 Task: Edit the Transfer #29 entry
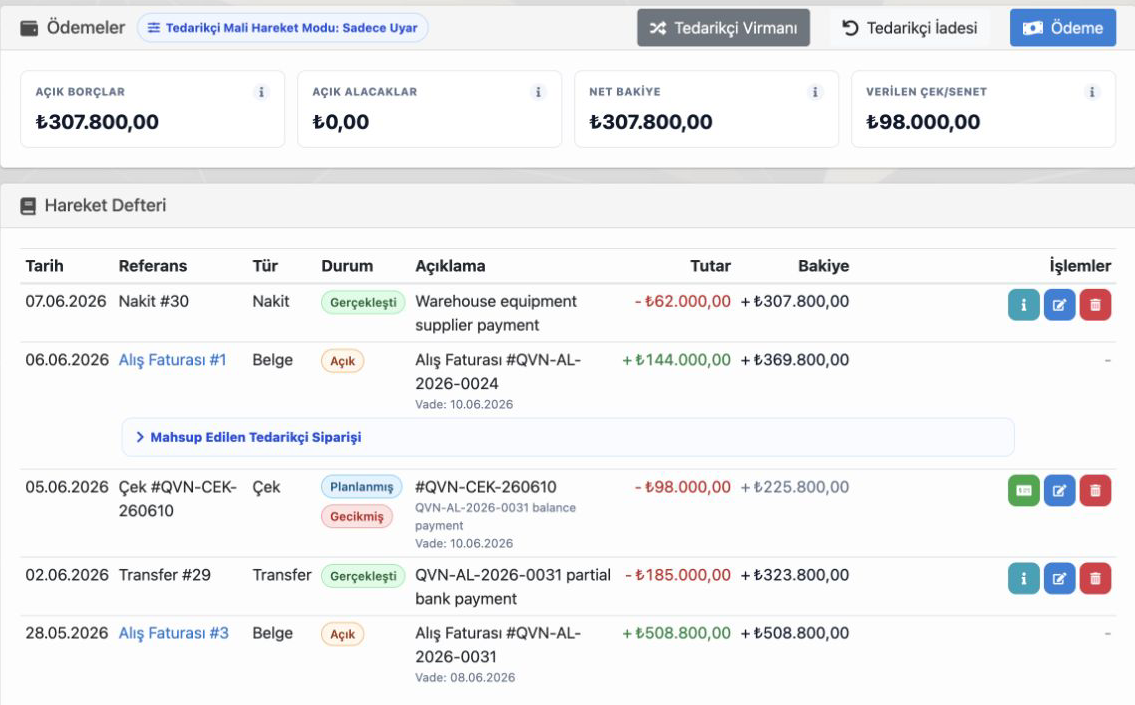point(1059,578)
